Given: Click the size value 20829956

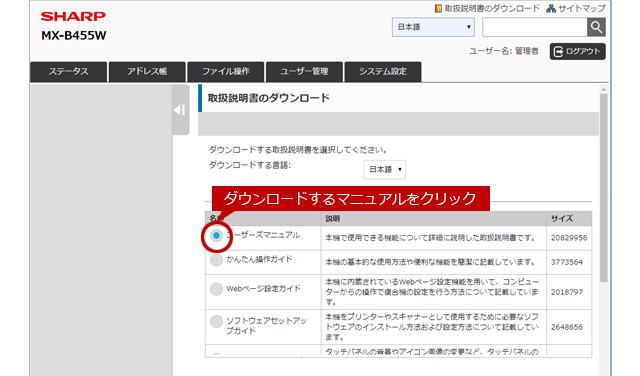Looking at the screenshot, I should [x=569, y=238].
